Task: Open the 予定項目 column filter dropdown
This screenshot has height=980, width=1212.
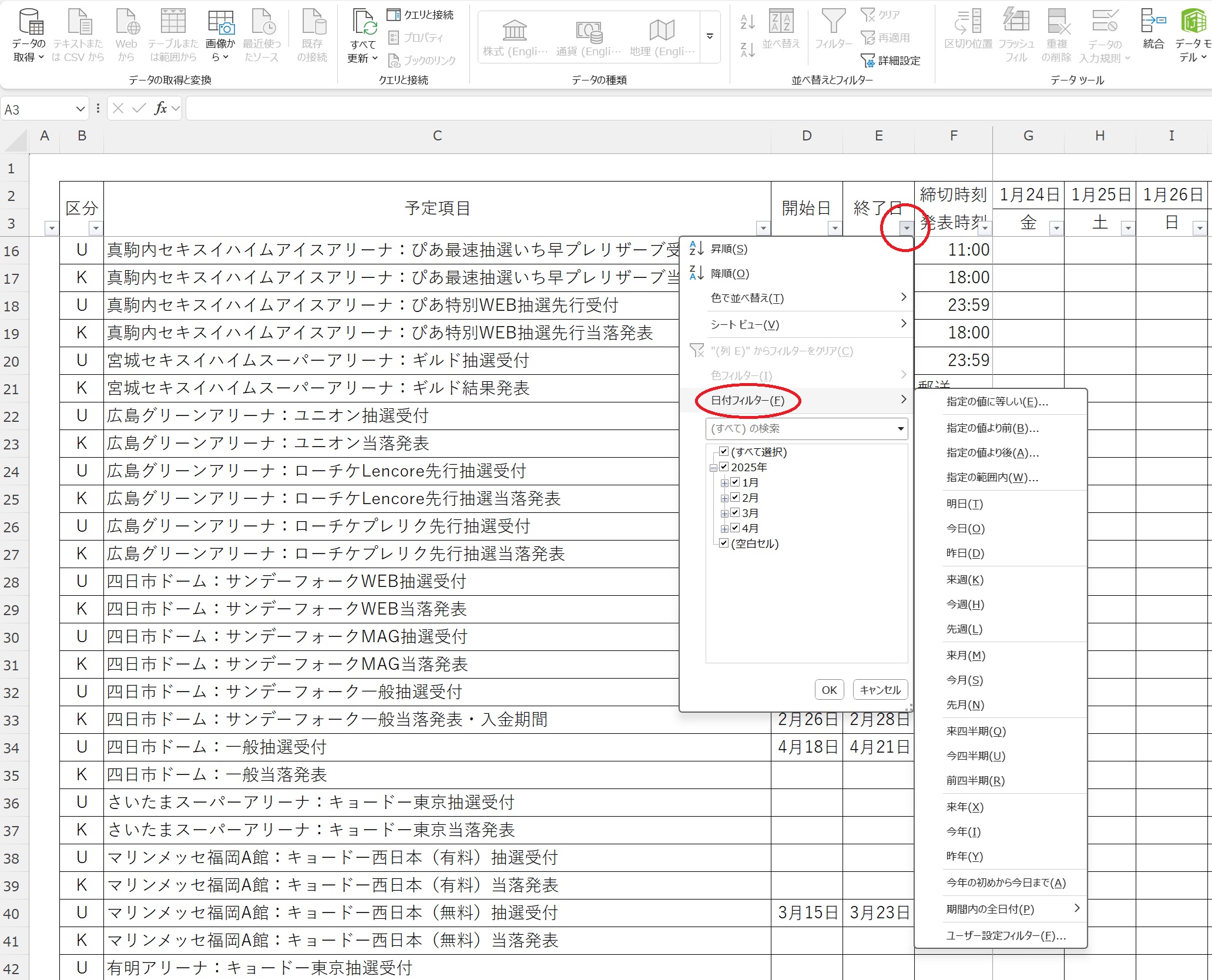Action: pyautogui.click(x=763, y=228)
